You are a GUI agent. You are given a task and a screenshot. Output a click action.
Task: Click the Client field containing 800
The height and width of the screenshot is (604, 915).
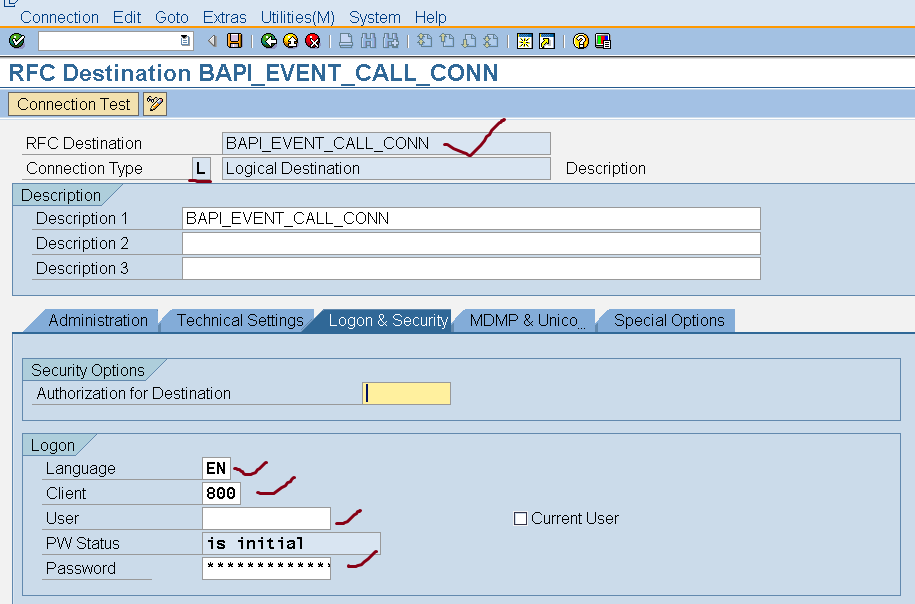pos(221,493)
